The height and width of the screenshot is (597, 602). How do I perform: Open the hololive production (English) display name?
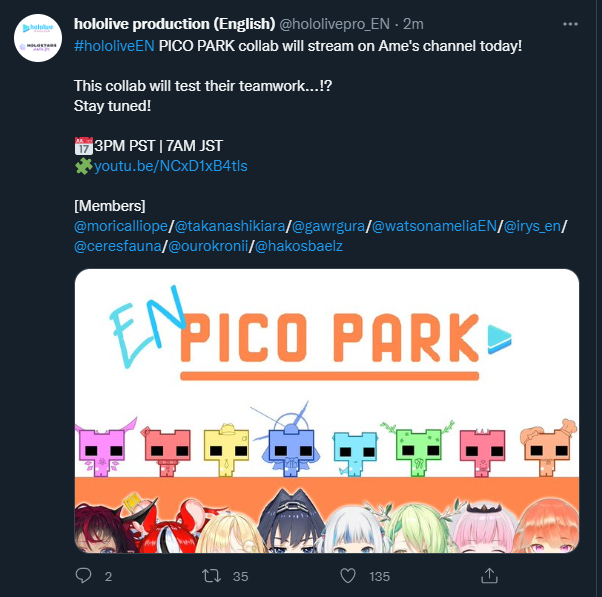click(x=174, y=24)
